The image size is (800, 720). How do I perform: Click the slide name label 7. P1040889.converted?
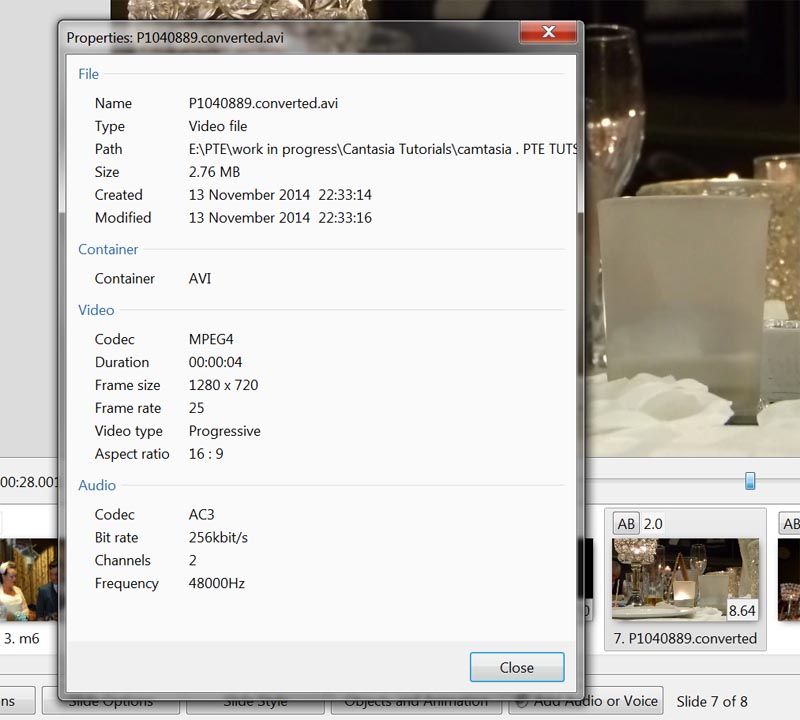tap(685, 638)
